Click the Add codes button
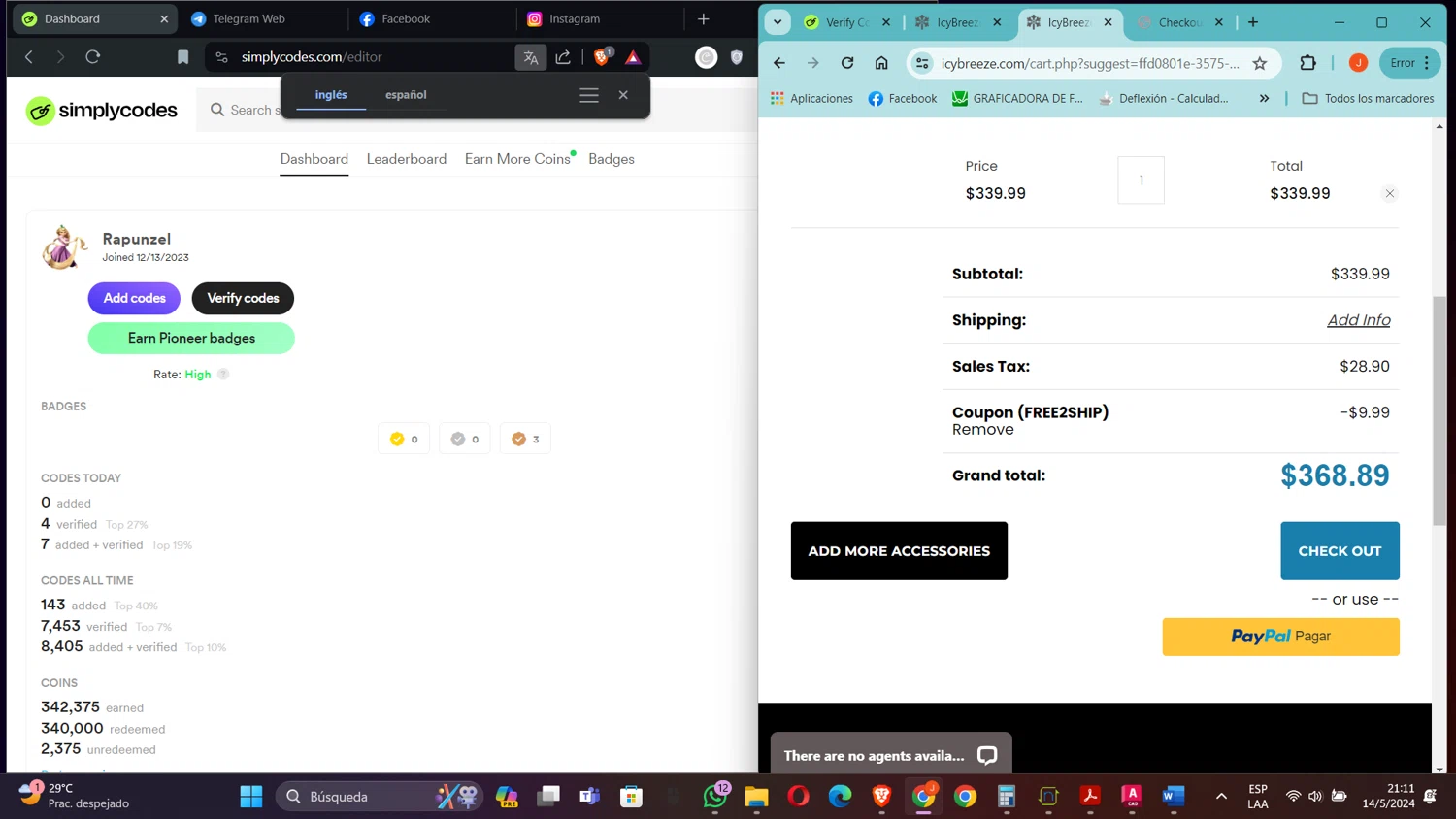1456x819 pixels. (x=134, y=298)
